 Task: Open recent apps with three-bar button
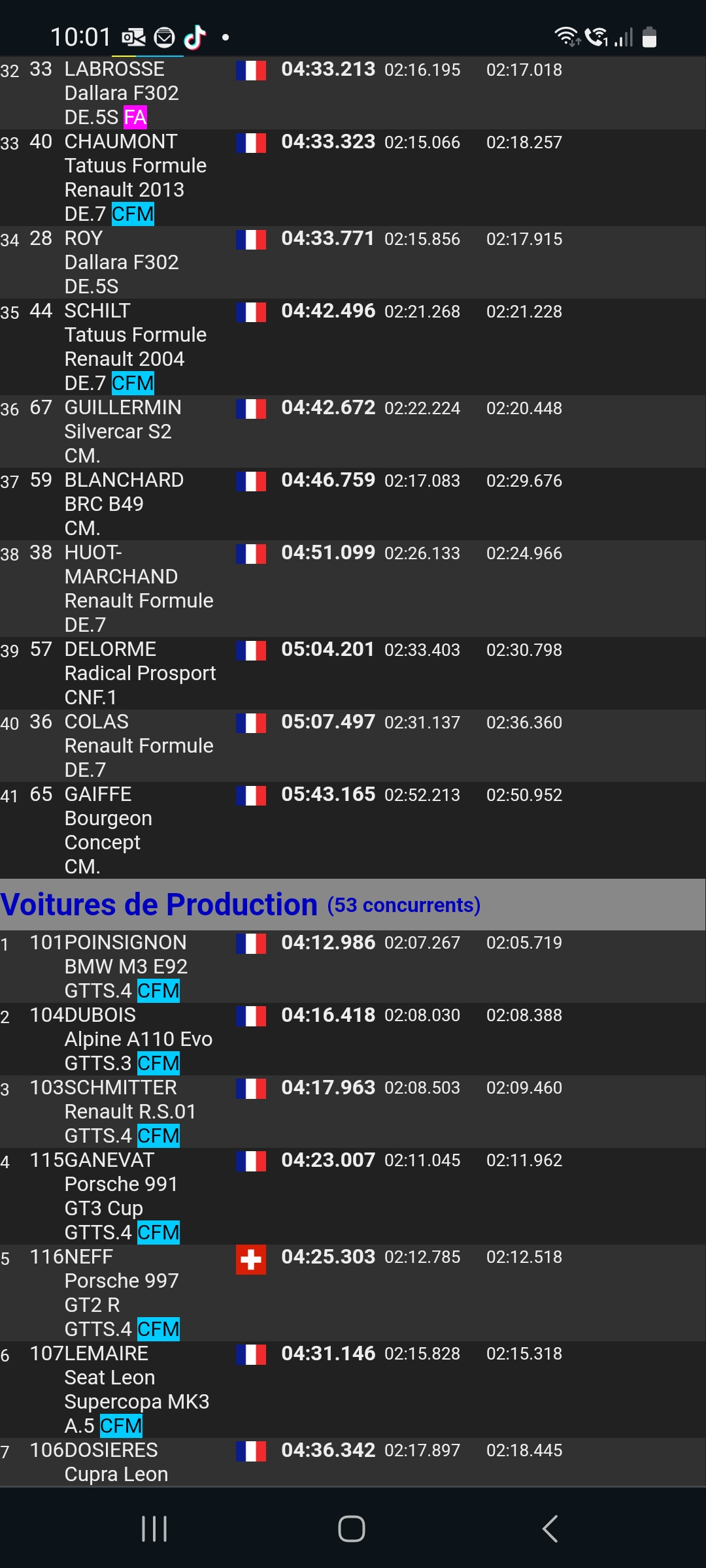[154, 1529]
